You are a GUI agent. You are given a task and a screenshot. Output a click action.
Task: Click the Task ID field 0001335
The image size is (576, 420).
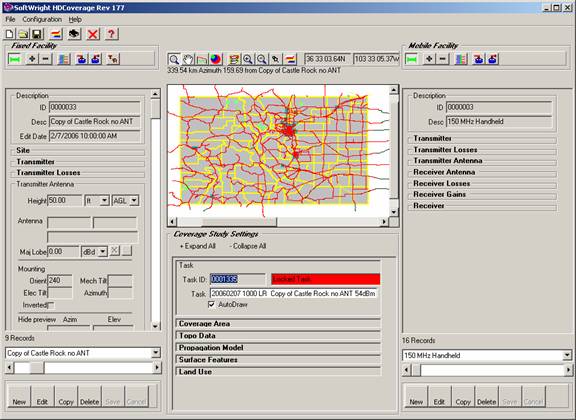click(237, 279)
